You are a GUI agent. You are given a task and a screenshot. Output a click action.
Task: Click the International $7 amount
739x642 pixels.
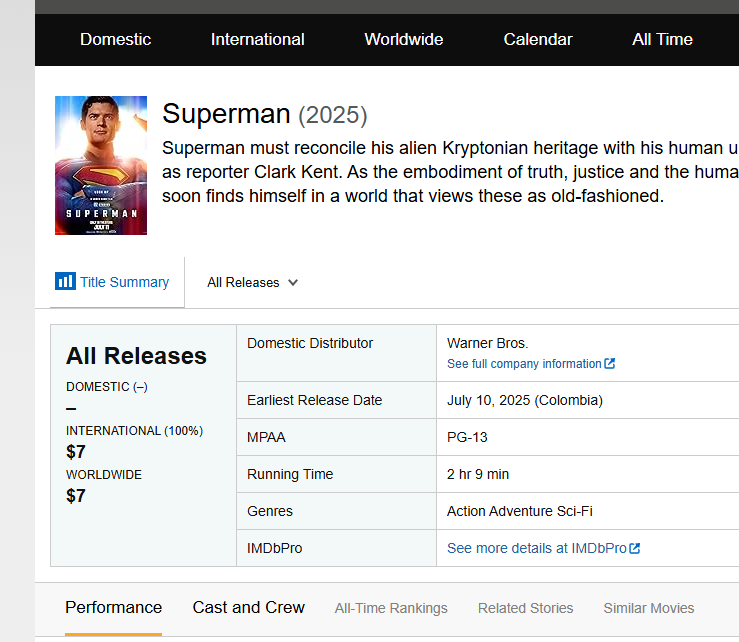76,452
